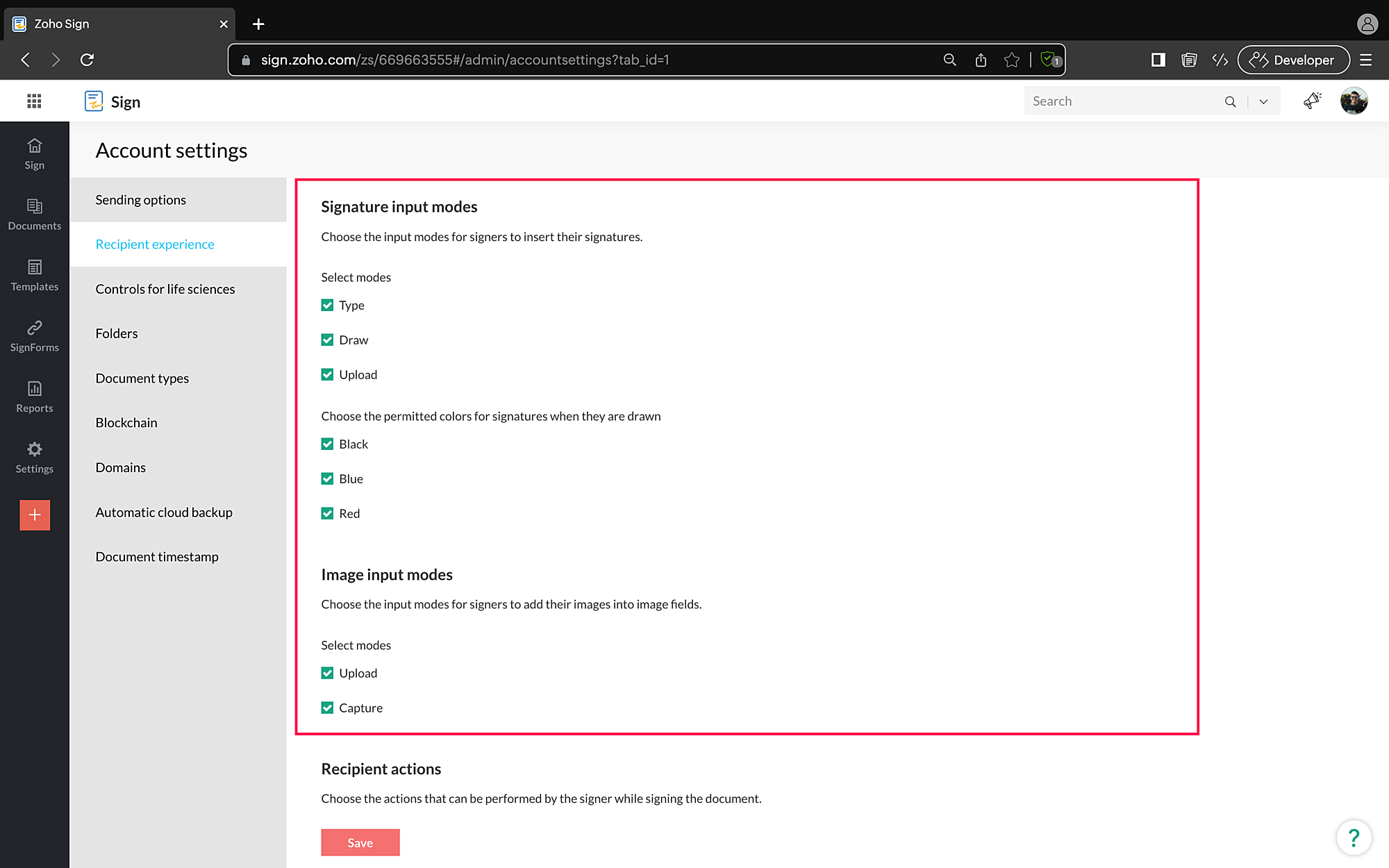Image resolution: width=1389 pixels, height=868 pixels.
Task: Click the Save button
Action: click(x=360, y=842)
